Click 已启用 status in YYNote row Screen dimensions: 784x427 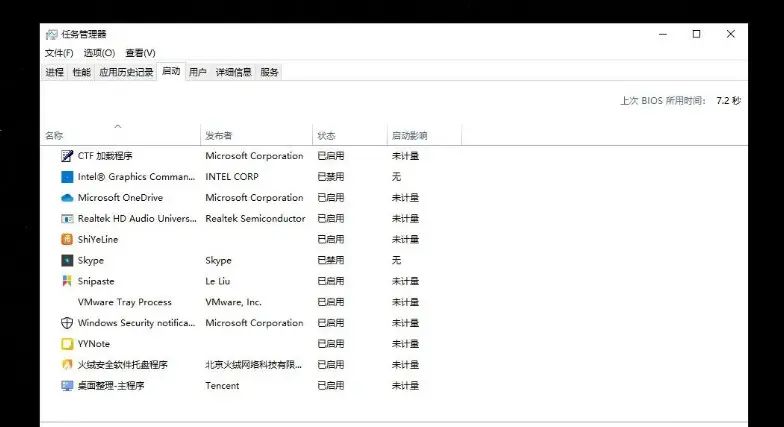coord(330,344)
